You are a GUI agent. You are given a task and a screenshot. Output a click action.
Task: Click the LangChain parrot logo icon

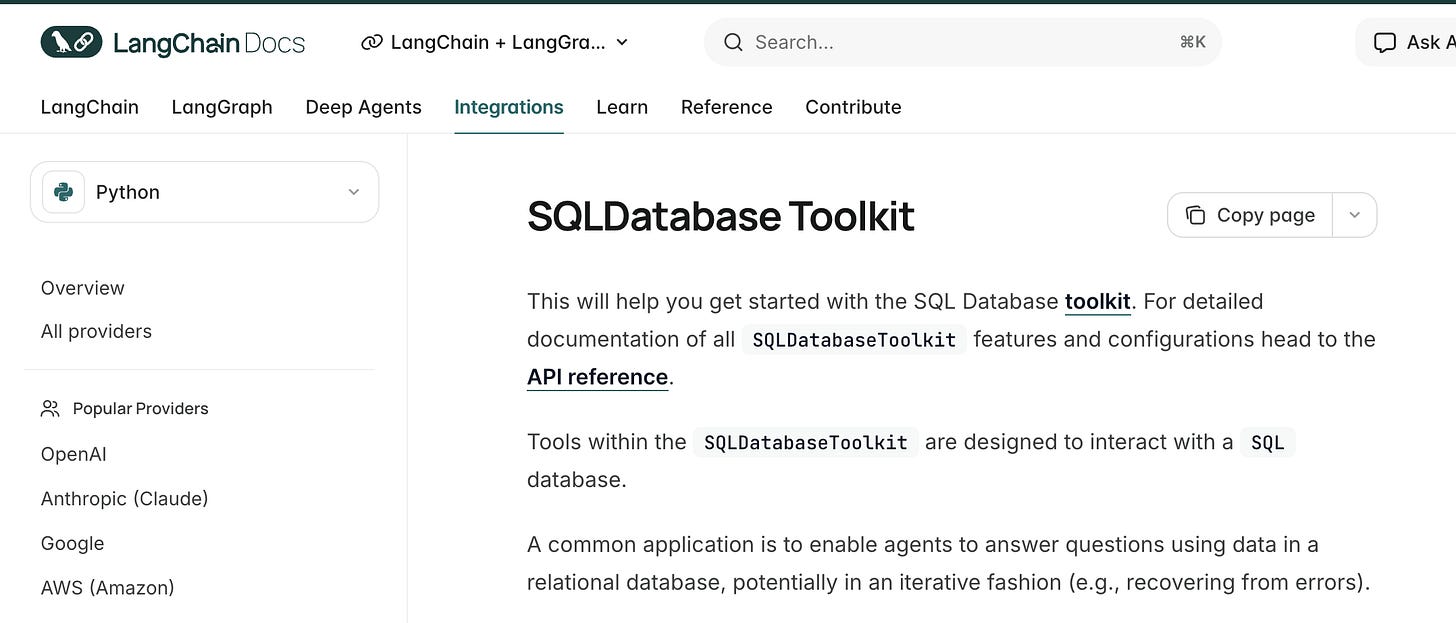[71, 42]
